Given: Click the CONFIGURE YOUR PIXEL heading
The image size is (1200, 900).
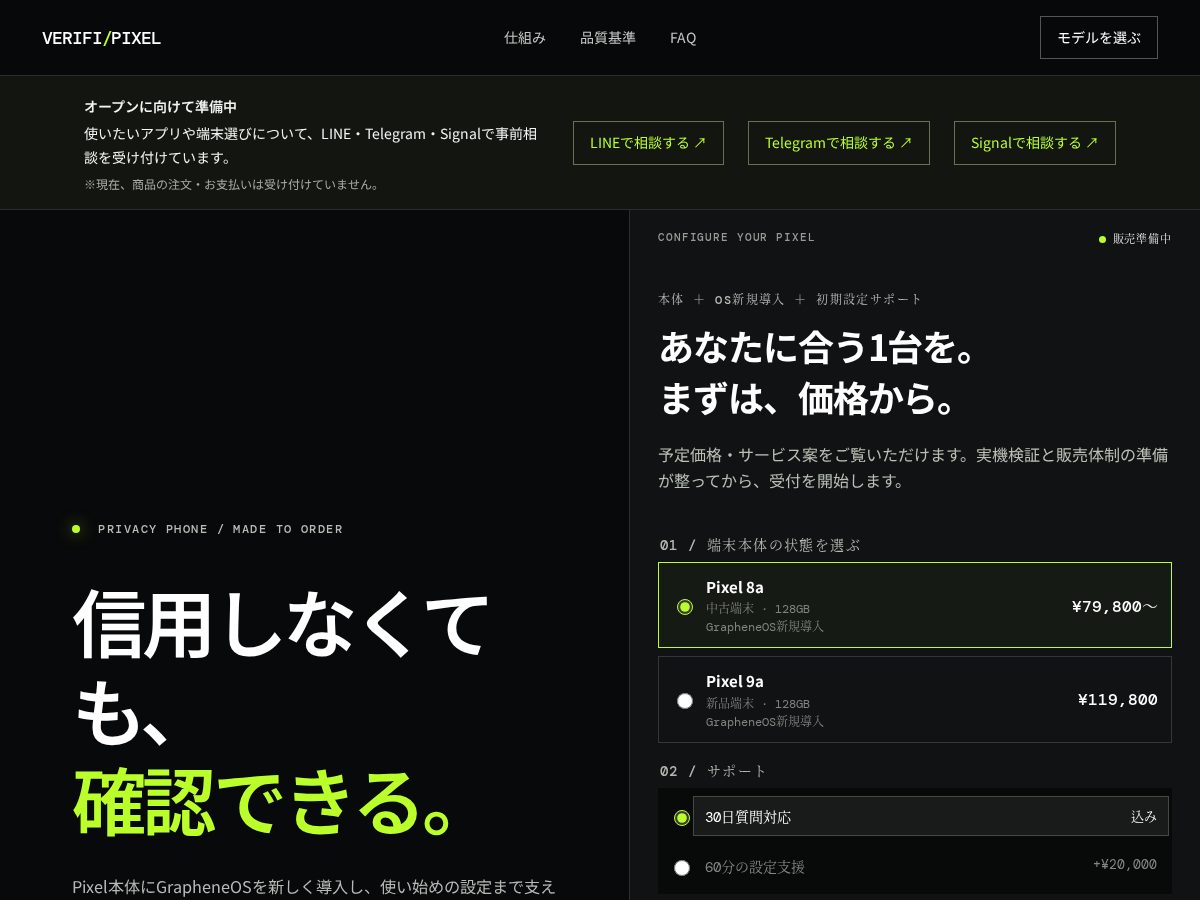Looking at the screenshot, I should point(736,237).
